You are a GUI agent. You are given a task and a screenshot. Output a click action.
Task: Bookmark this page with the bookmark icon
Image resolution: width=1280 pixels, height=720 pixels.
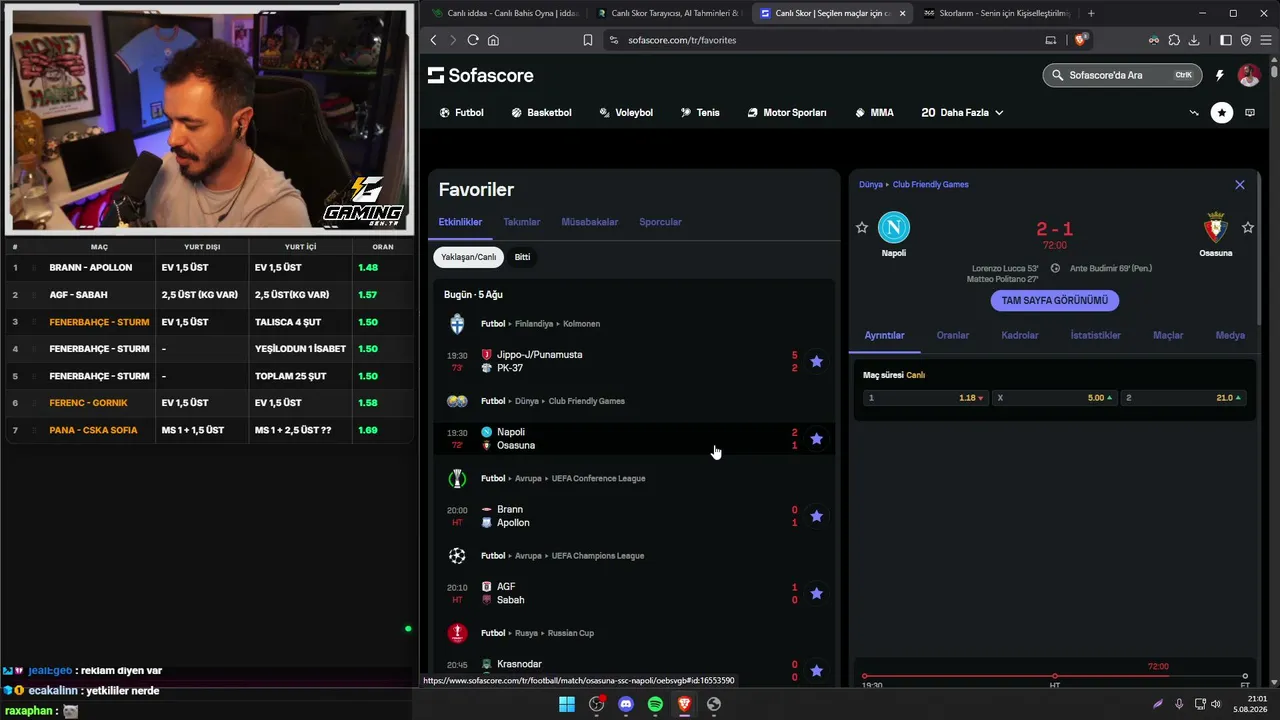click(x=587, y=40)
